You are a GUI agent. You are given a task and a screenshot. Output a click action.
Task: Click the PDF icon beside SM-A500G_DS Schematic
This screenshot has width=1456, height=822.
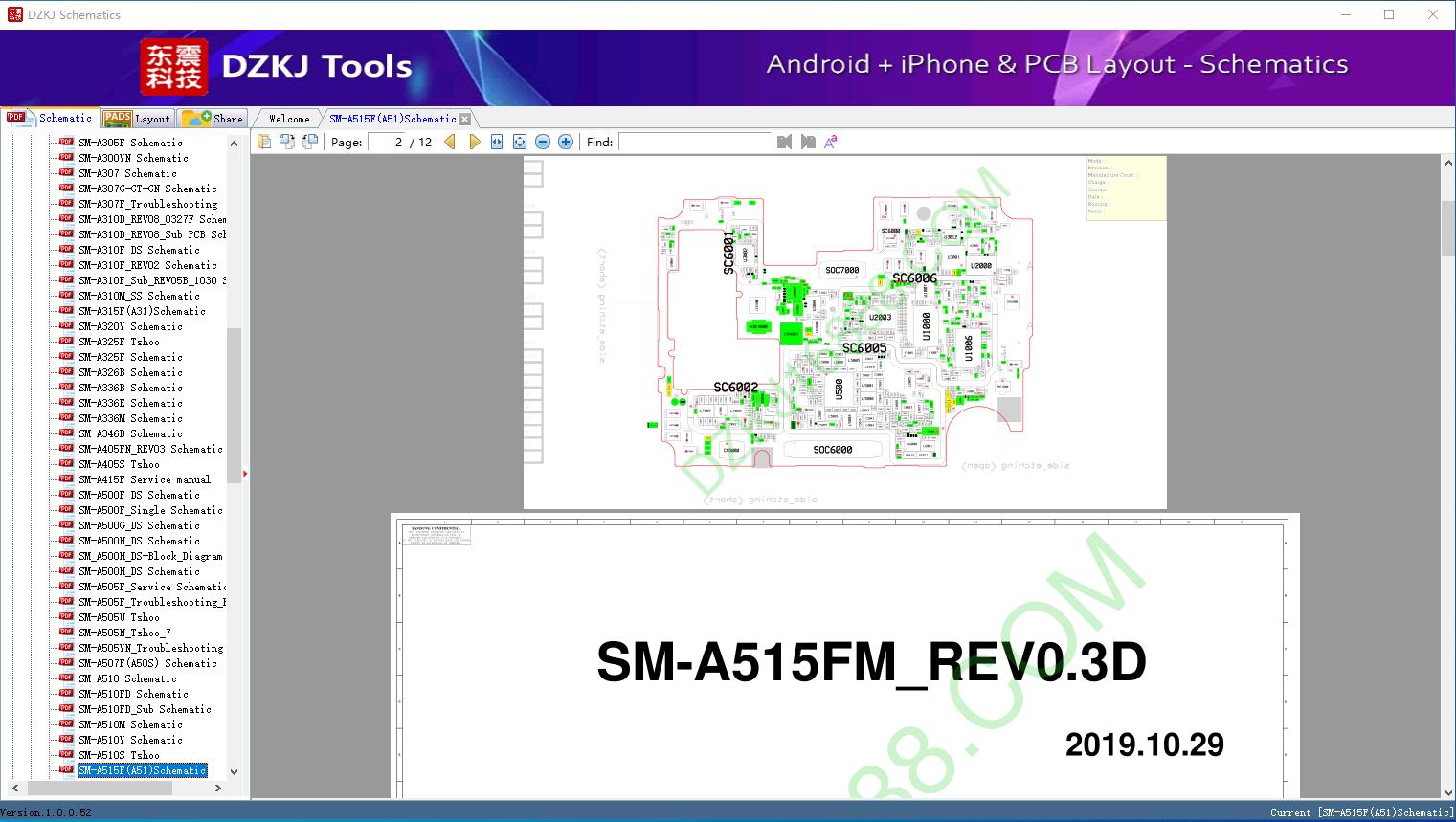click(66, 524)
